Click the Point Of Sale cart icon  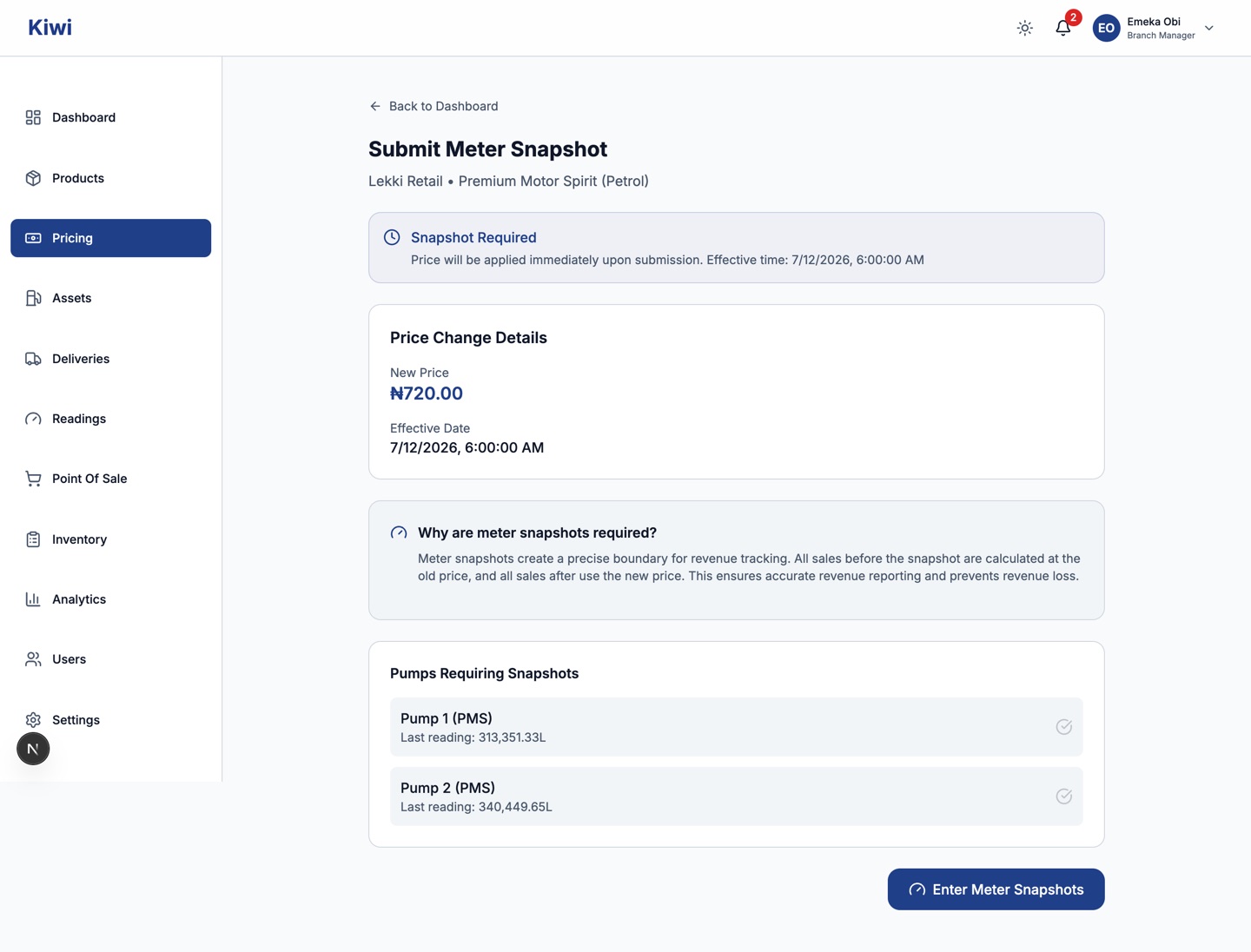pos(33,479)
